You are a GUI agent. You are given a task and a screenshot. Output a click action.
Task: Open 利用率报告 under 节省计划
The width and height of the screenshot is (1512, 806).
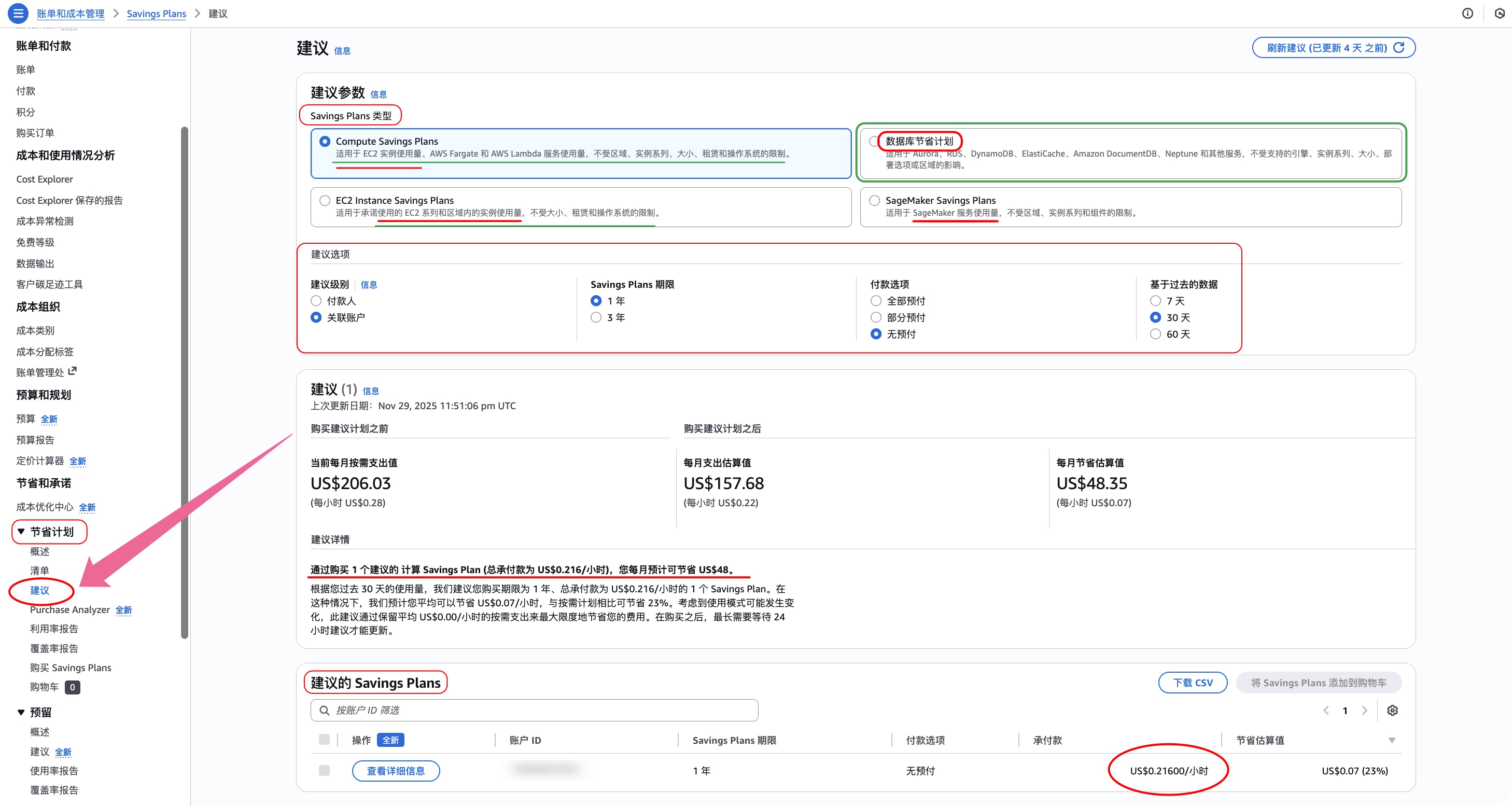tap(54, 629)
